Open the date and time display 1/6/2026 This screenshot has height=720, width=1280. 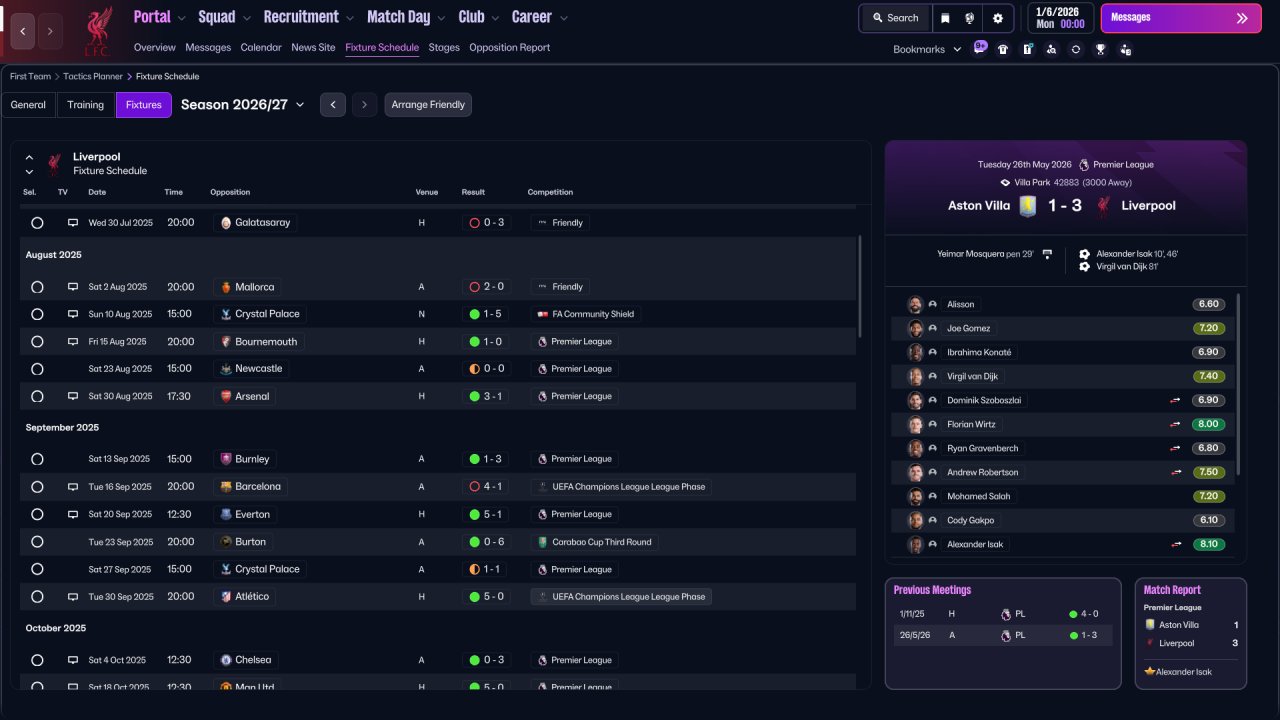tap(1060, 18)
